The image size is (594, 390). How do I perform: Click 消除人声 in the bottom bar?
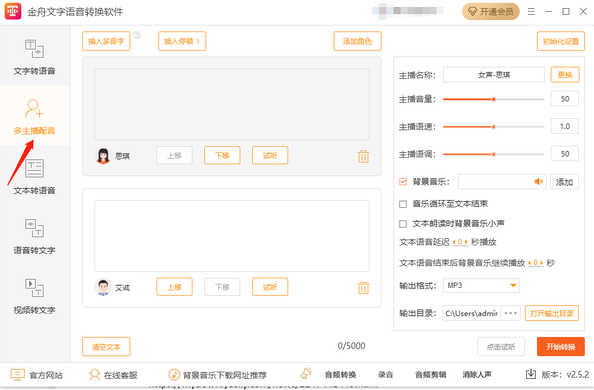point(477,375)
